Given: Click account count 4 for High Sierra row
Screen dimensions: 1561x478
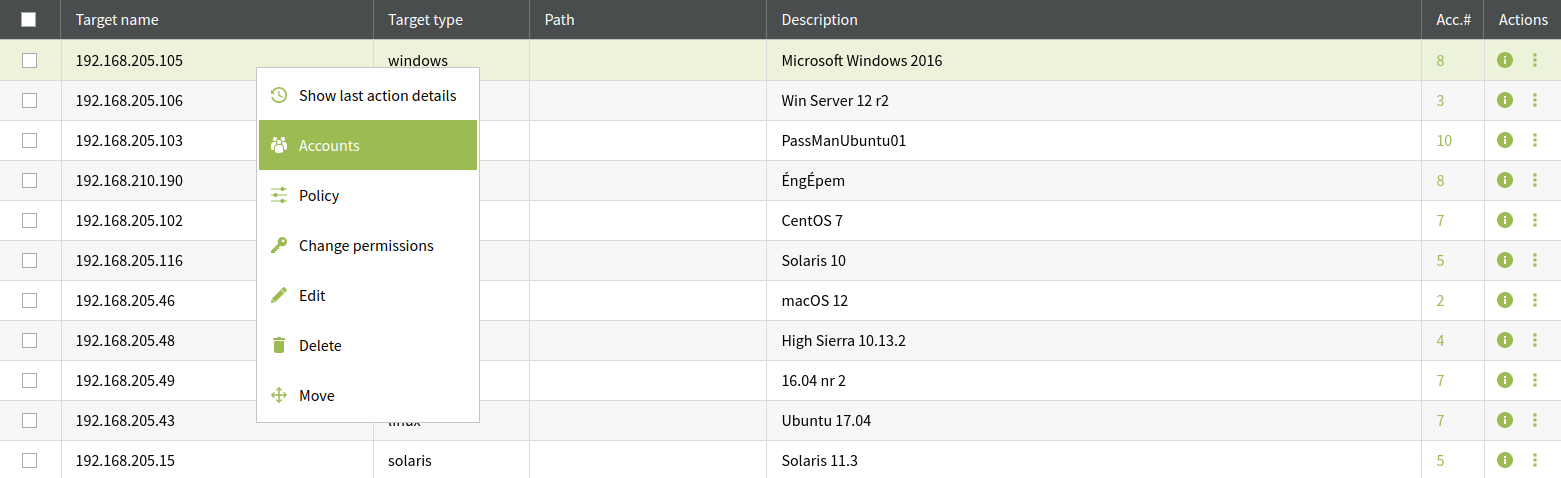Looking at the screenshot, I should pyautogui.click(x=1441, y=340).
